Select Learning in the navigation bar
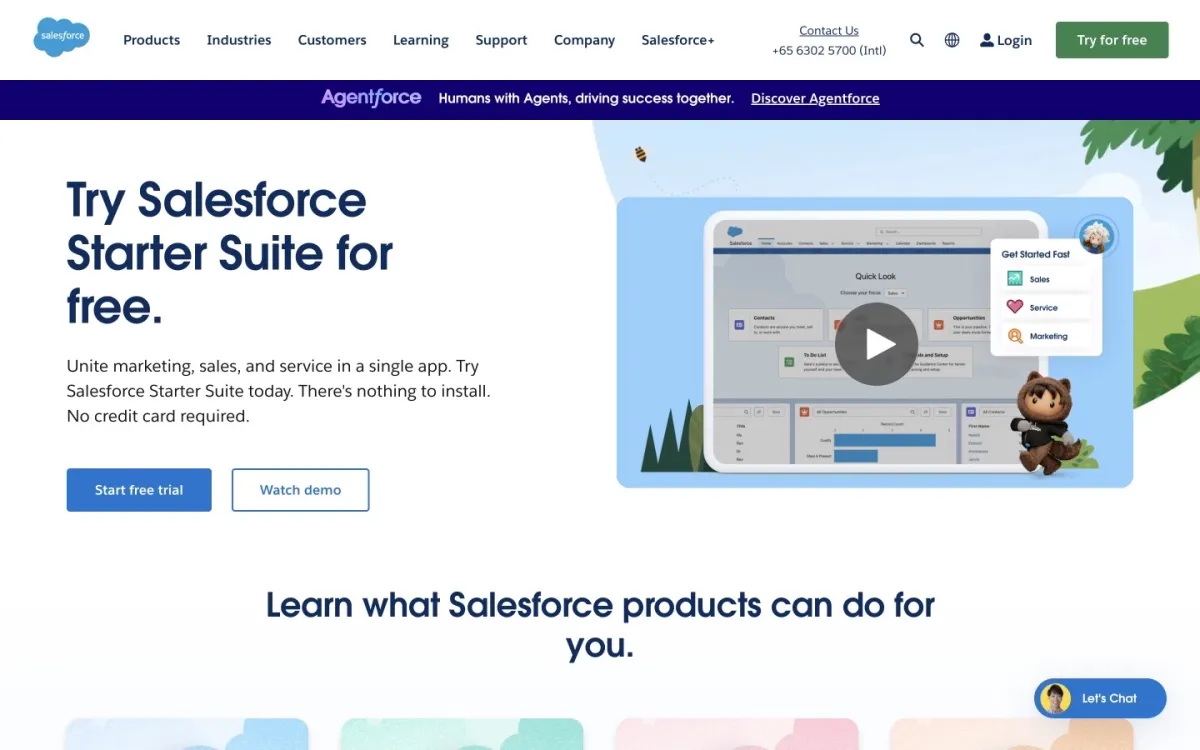Screen dimensions: 1200x750 [420, 40]
